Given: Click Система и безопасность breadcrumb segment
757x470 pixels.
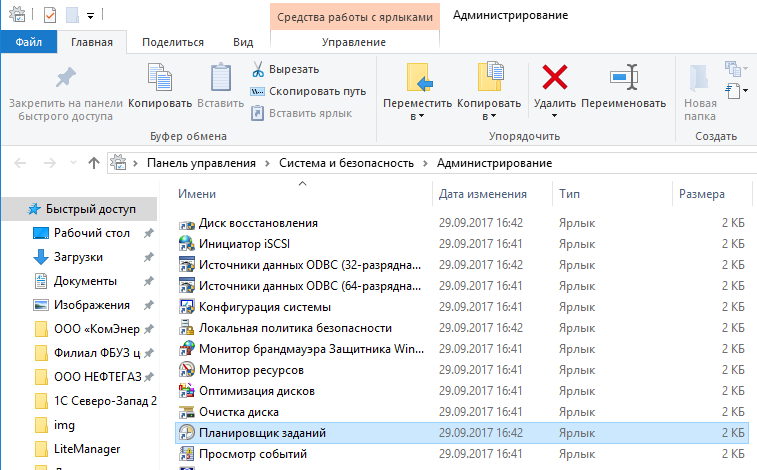Looking at the screenshot, I should (x=346, y=163).
